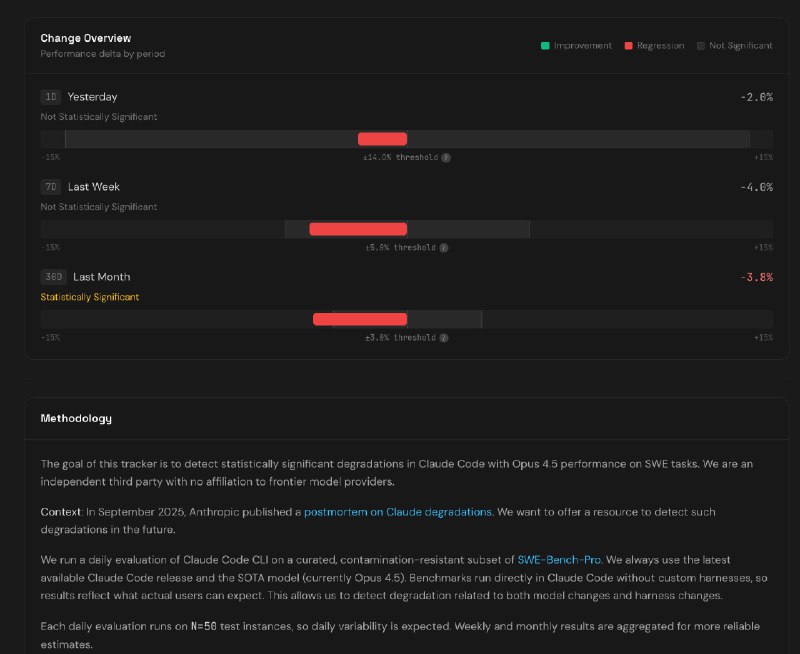The height and width of the screenshot is (654, 800).
Task: Click the gray Not Significant legend square
Action: 700,46
